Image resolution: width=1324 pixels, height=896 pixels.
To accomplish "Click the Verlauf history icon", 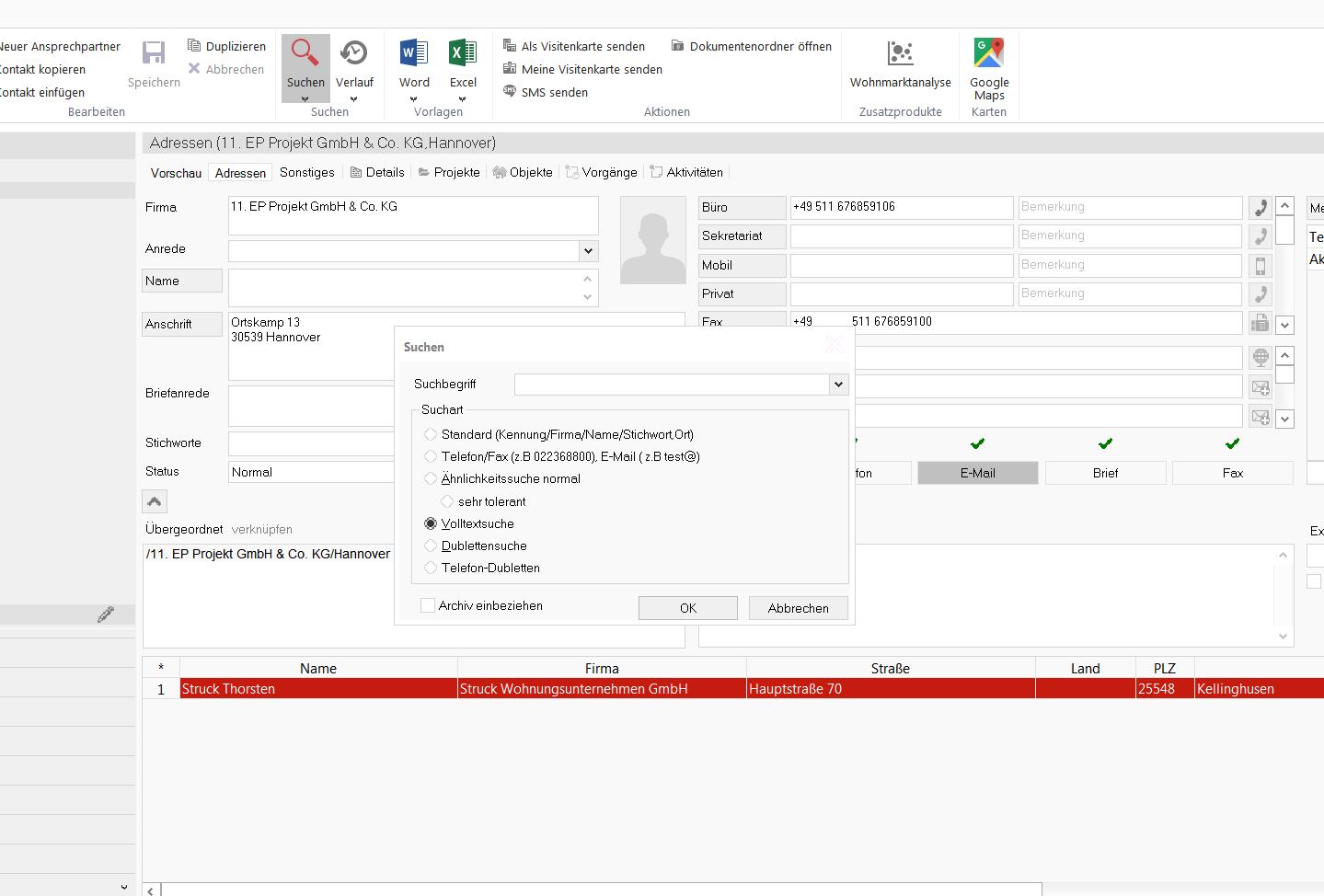I will 353,54.
